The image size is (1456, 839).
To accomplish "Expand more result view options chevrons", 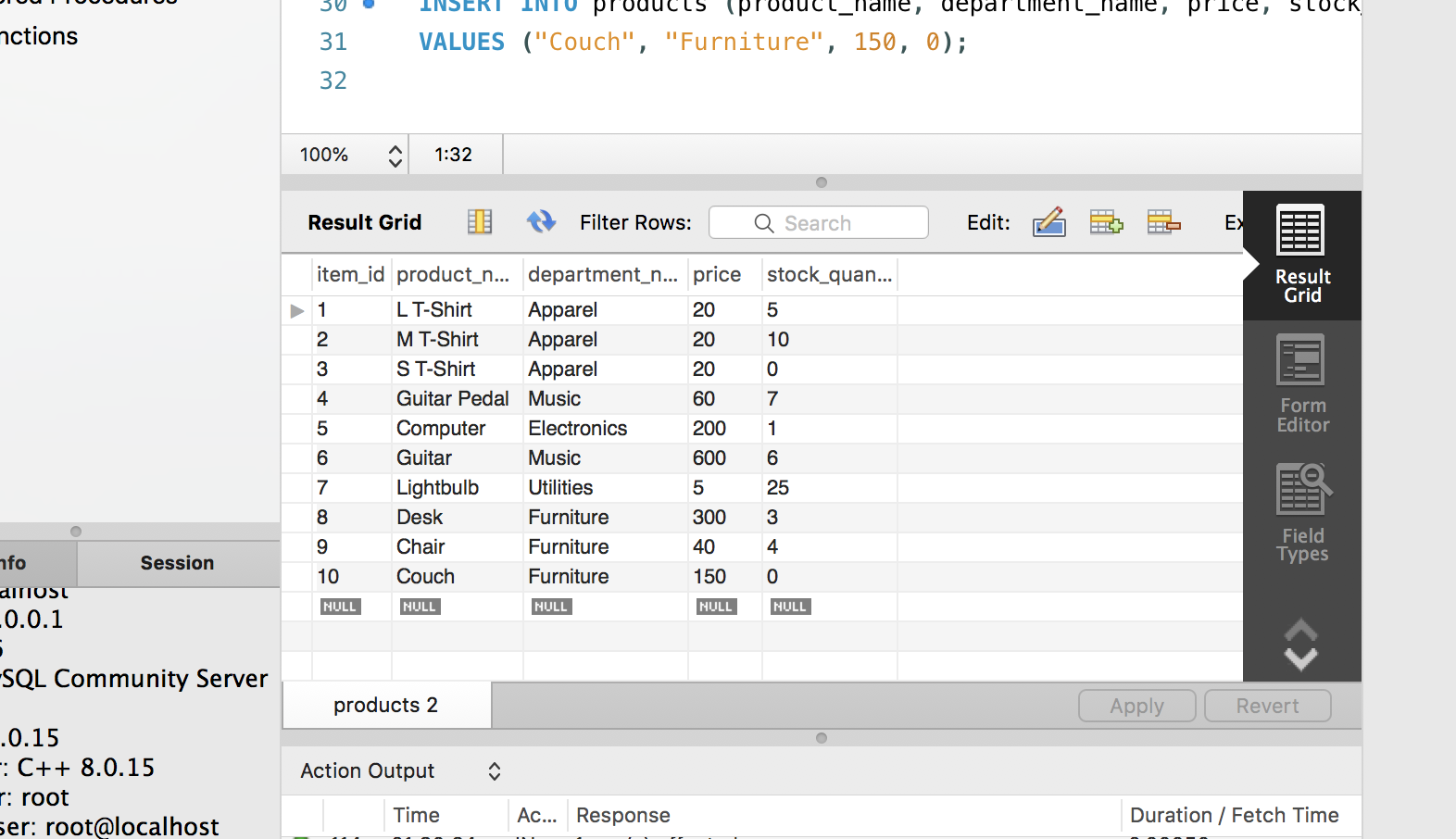I will (1301, 645).
